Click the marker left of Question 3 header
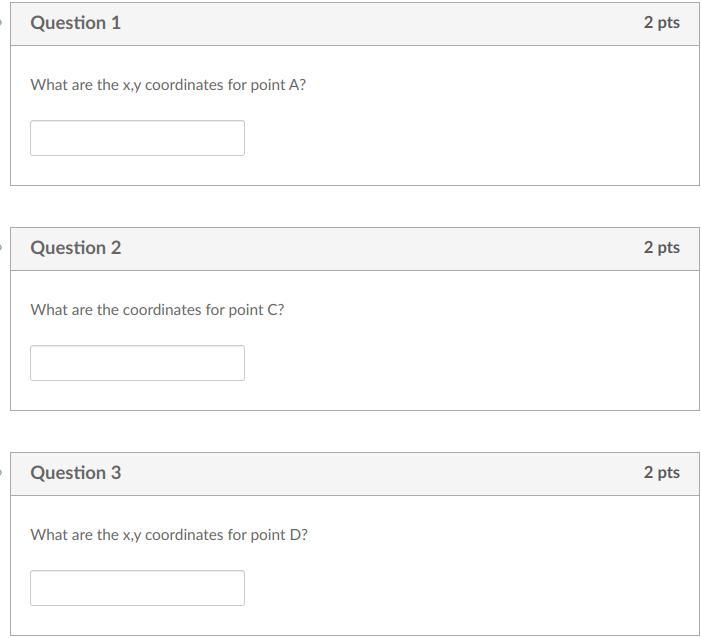 2,472
